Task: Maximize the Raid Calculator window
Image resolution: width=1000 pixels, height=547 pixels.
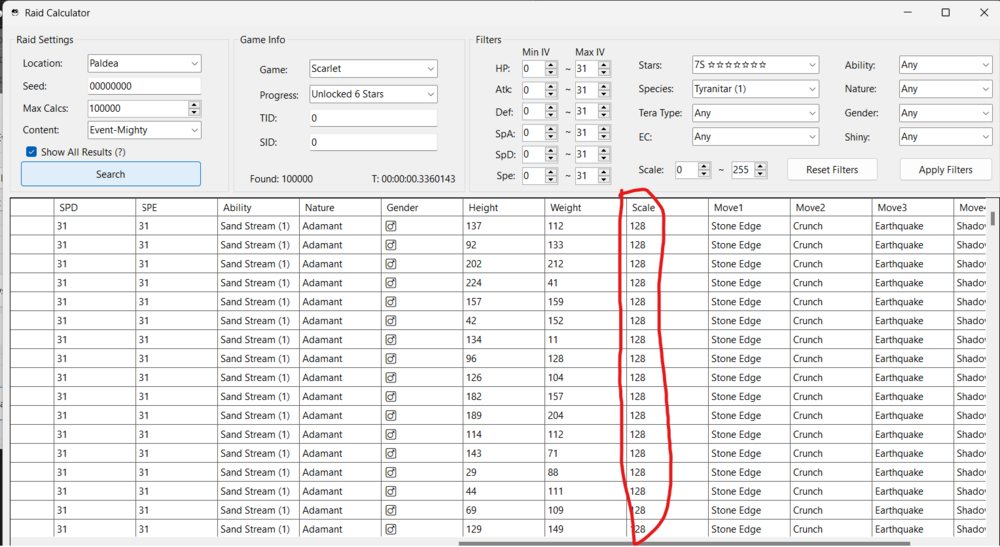Action: click(945, 13)
